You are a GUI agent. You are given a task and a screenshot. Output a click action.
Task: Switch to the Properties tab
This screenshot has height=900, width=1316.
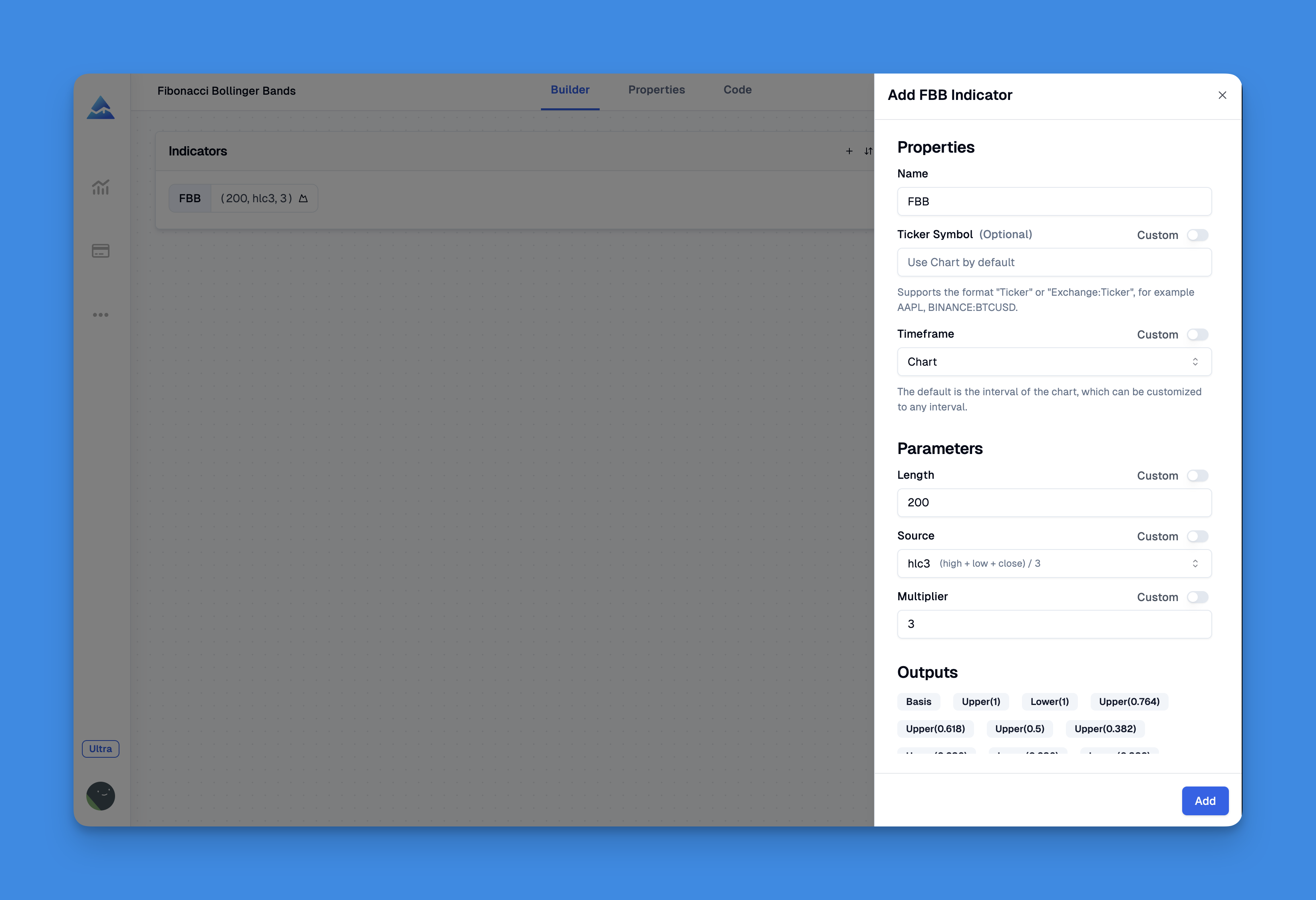pos(656,90)
